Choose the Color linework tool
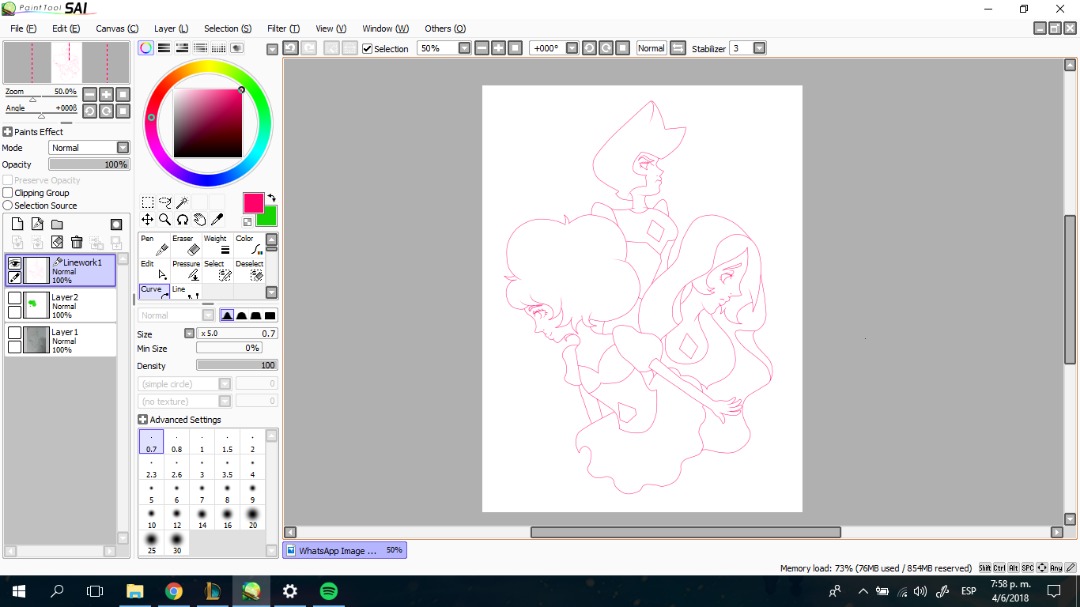 coord(249,245)
